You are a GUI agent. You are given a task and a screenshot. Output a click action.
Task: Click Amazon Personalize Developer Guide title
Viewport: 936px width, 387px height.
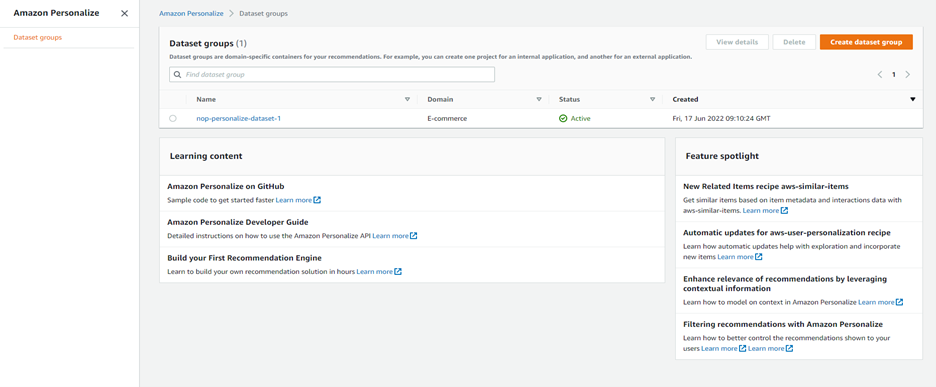(x=238, y=222)
